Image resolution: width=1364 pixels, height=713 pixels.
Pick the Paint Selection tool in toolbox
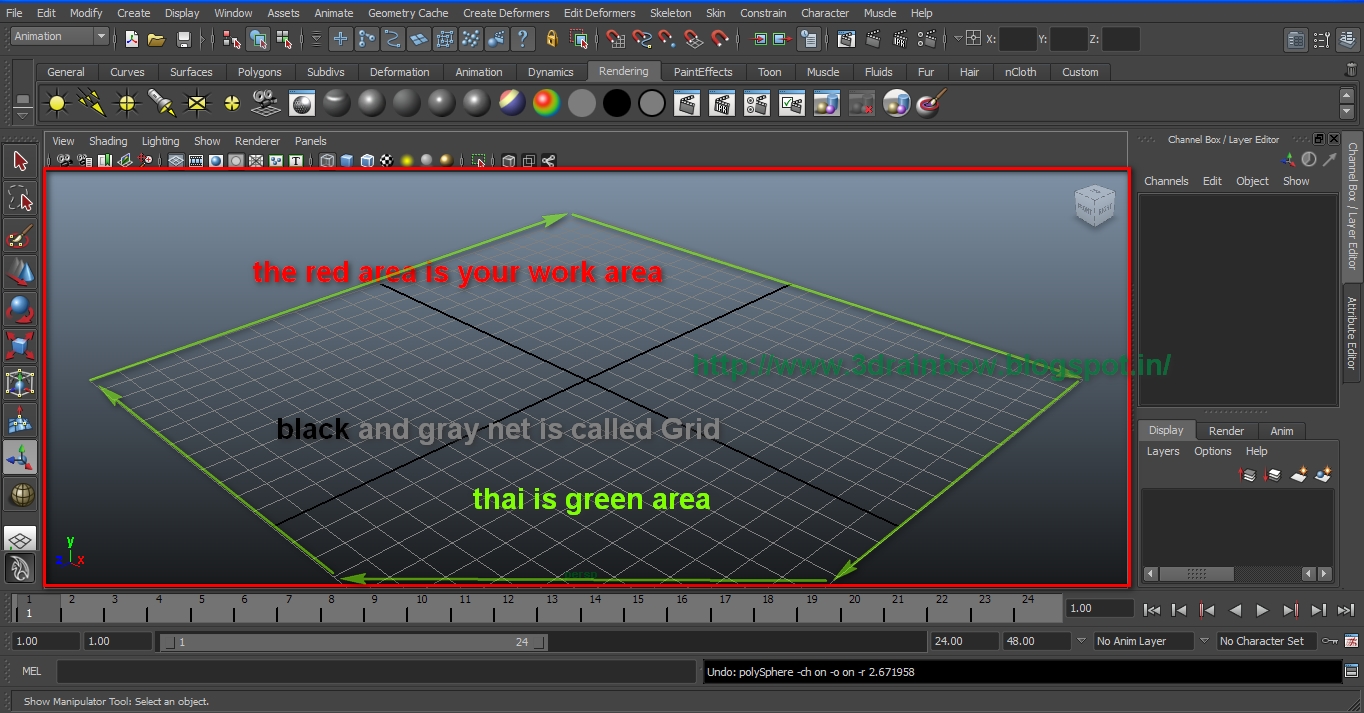click(x=20, y=236)
